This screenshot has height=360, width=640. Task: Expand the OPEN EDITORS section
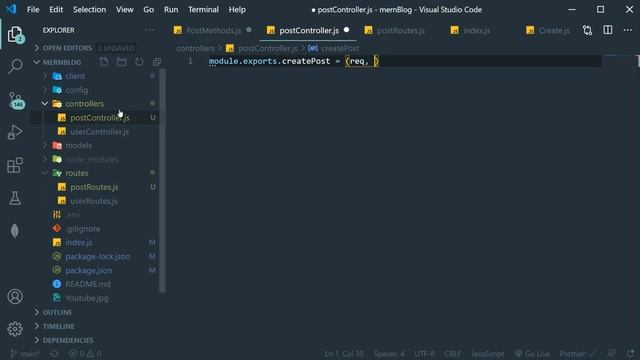(x=68, y=48)
